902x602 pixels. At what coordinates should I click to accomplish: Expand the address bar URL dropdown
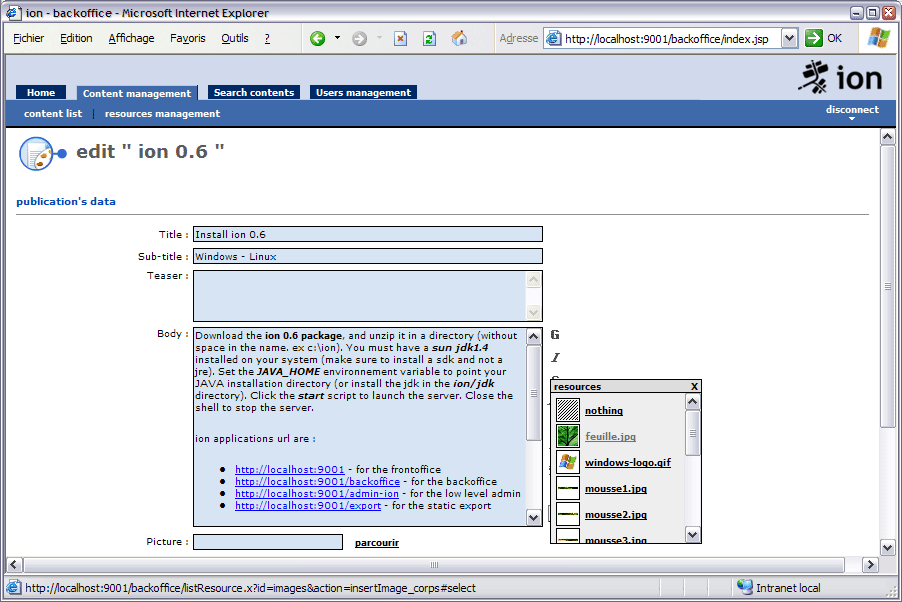click(789, 39)
